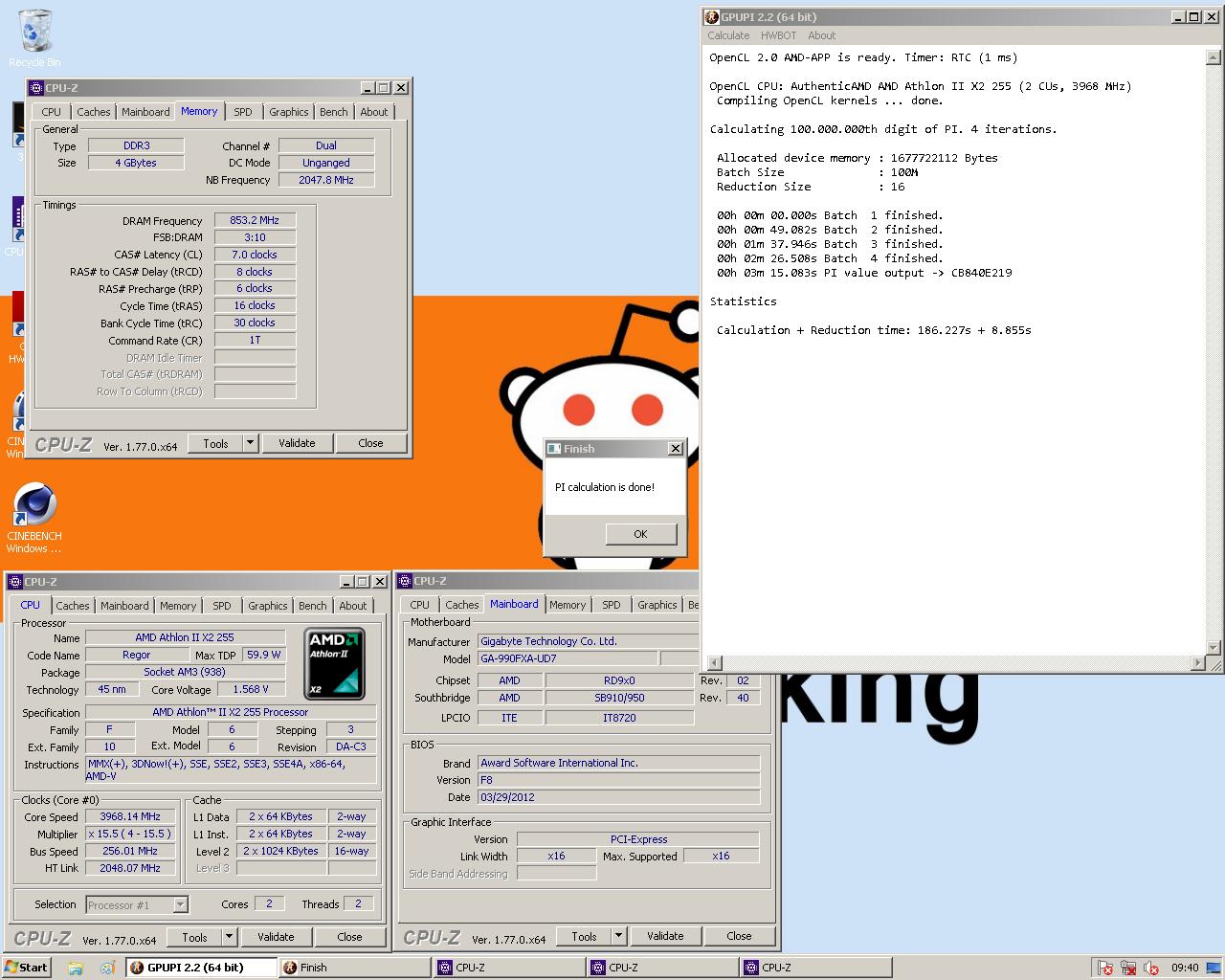The image size is (1225, 980).
Task: Select Memory tab in bottom-left CPU-Z window
Action: point(178,606)
